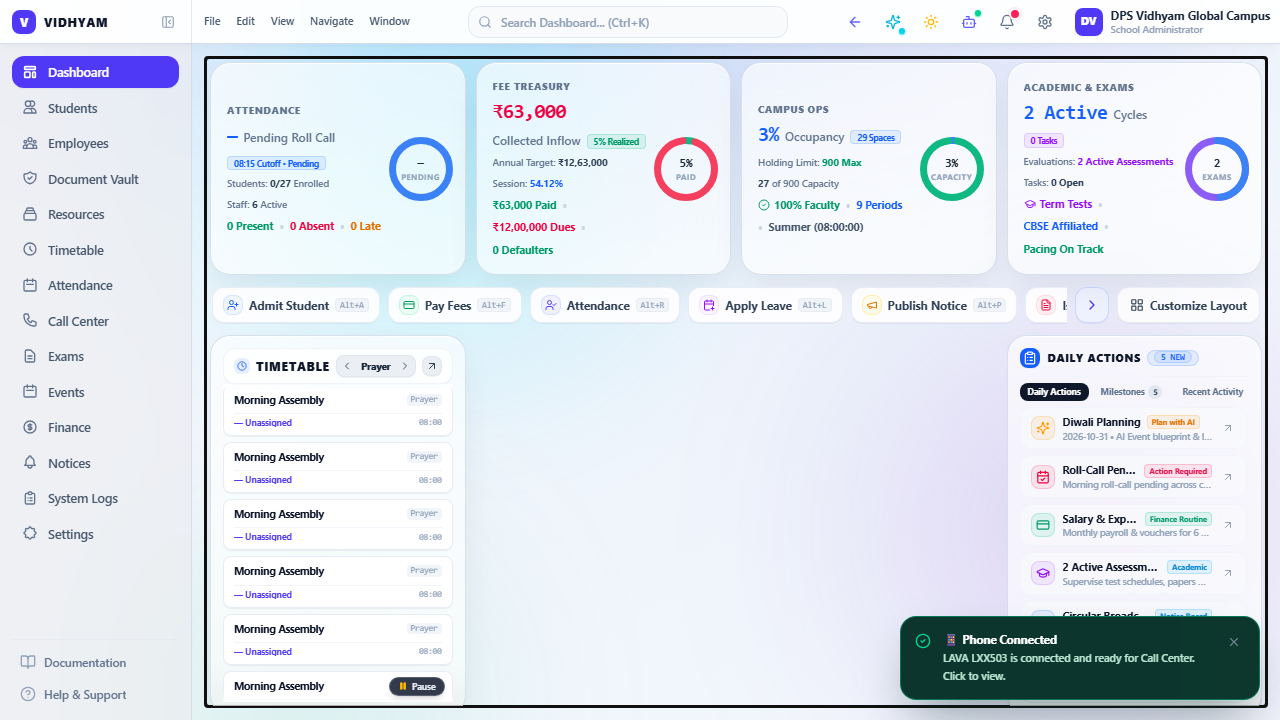The width and height of the screenshot is (1280, 720).
Task: Expand the Timetable panel with its arrow icon
Action: click(432, 367)
